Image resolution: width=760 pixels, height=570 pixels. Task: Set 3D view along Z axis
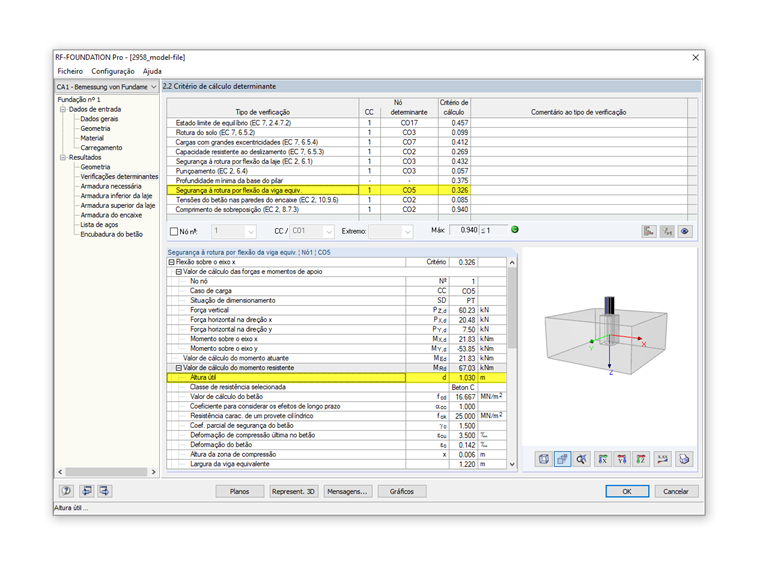point(641,459)
